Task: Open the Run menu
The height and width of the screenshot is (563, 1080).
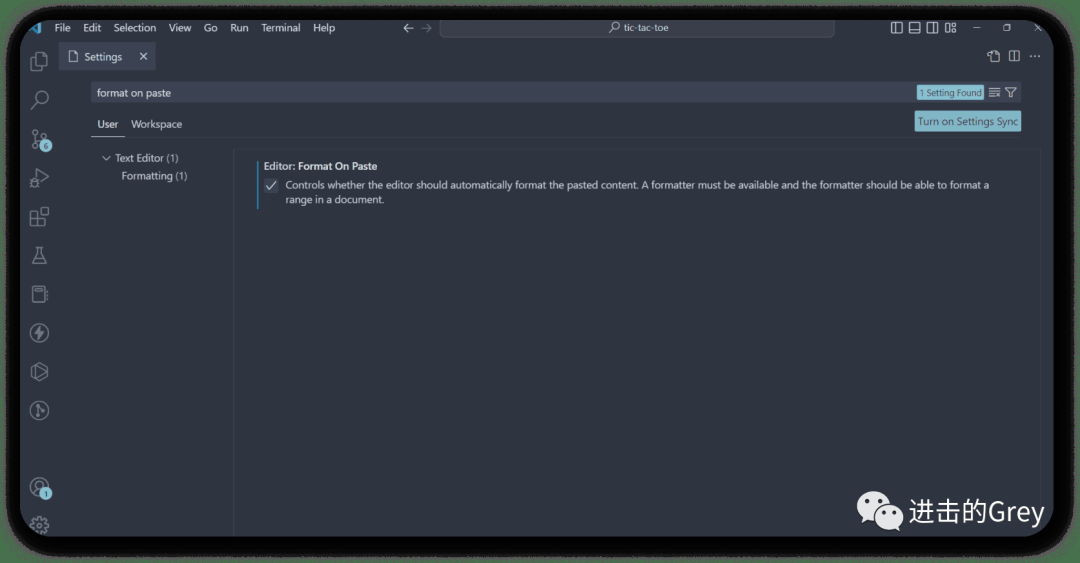Action: pos(239,28)
